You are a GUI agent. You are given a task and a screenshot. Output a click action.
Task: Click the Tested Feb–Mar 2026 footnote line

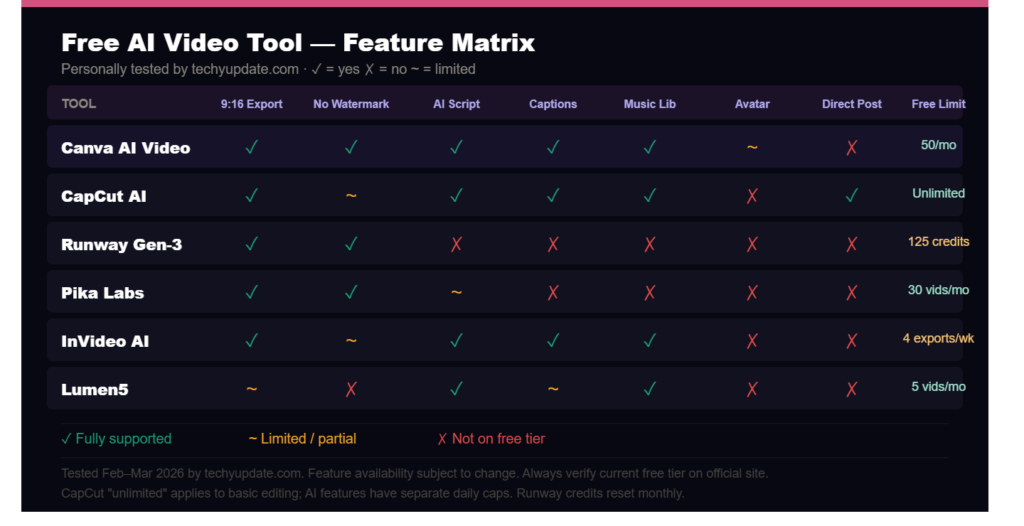click(414, 474)
